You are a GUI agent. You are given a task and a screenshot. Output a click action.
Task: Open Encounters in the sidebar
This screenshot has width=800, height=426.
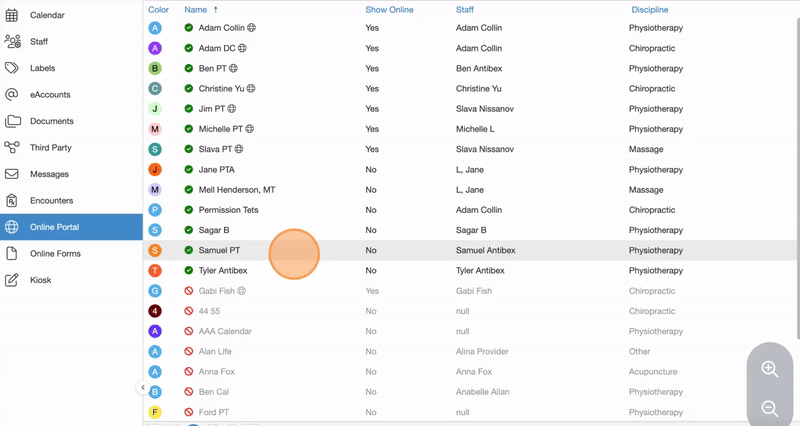tap(51, 201)
